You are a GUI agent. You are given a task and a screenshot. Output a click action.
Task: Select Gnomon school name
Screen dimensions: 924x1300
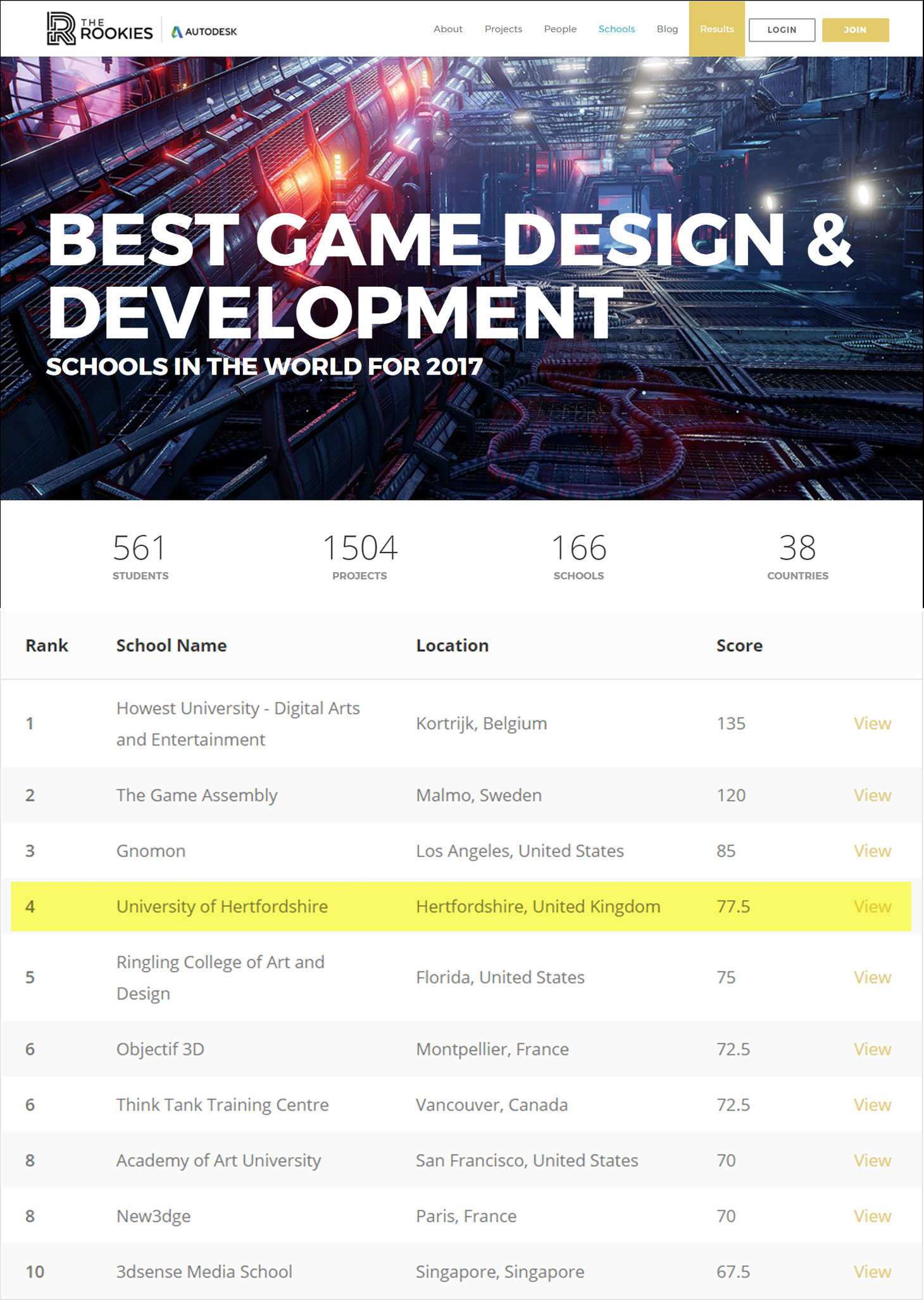pos(151,851)
